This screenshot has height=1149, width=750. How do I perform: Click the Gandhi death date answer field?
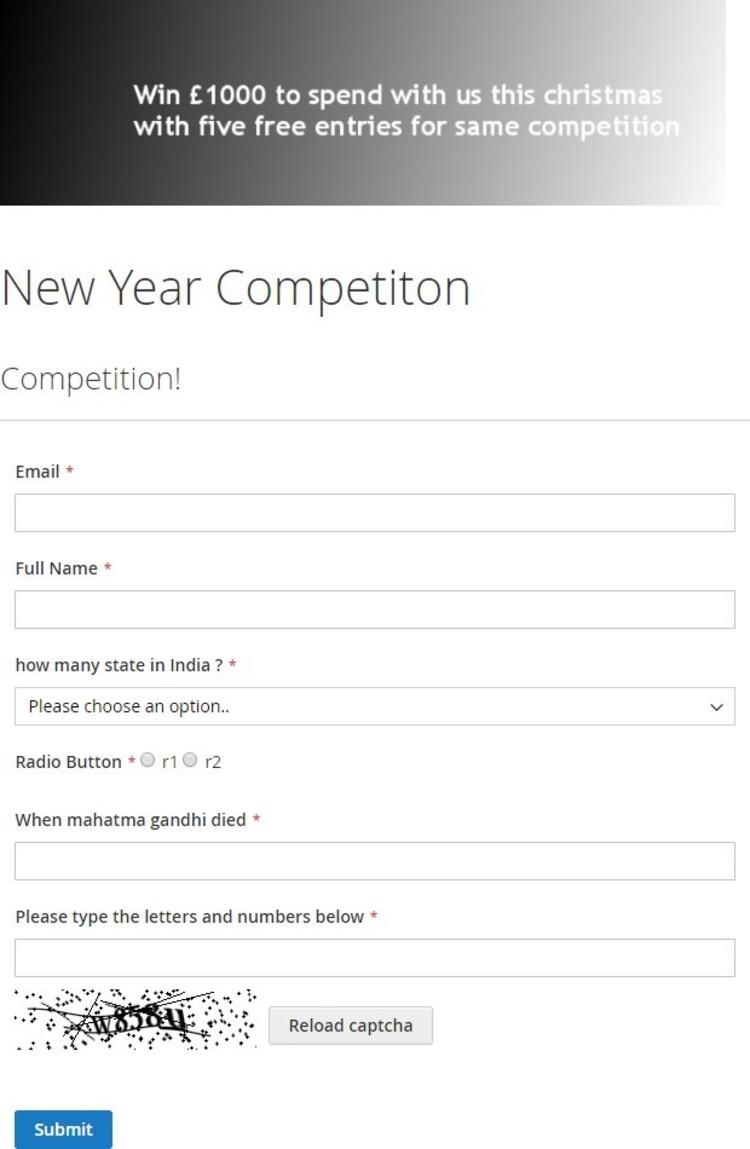374,861
